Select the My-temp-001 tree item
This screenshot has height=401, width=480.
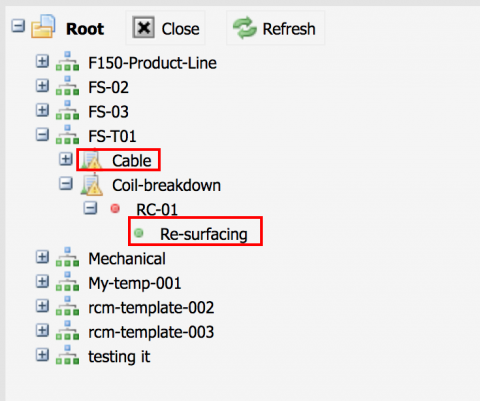pos(135,283)
